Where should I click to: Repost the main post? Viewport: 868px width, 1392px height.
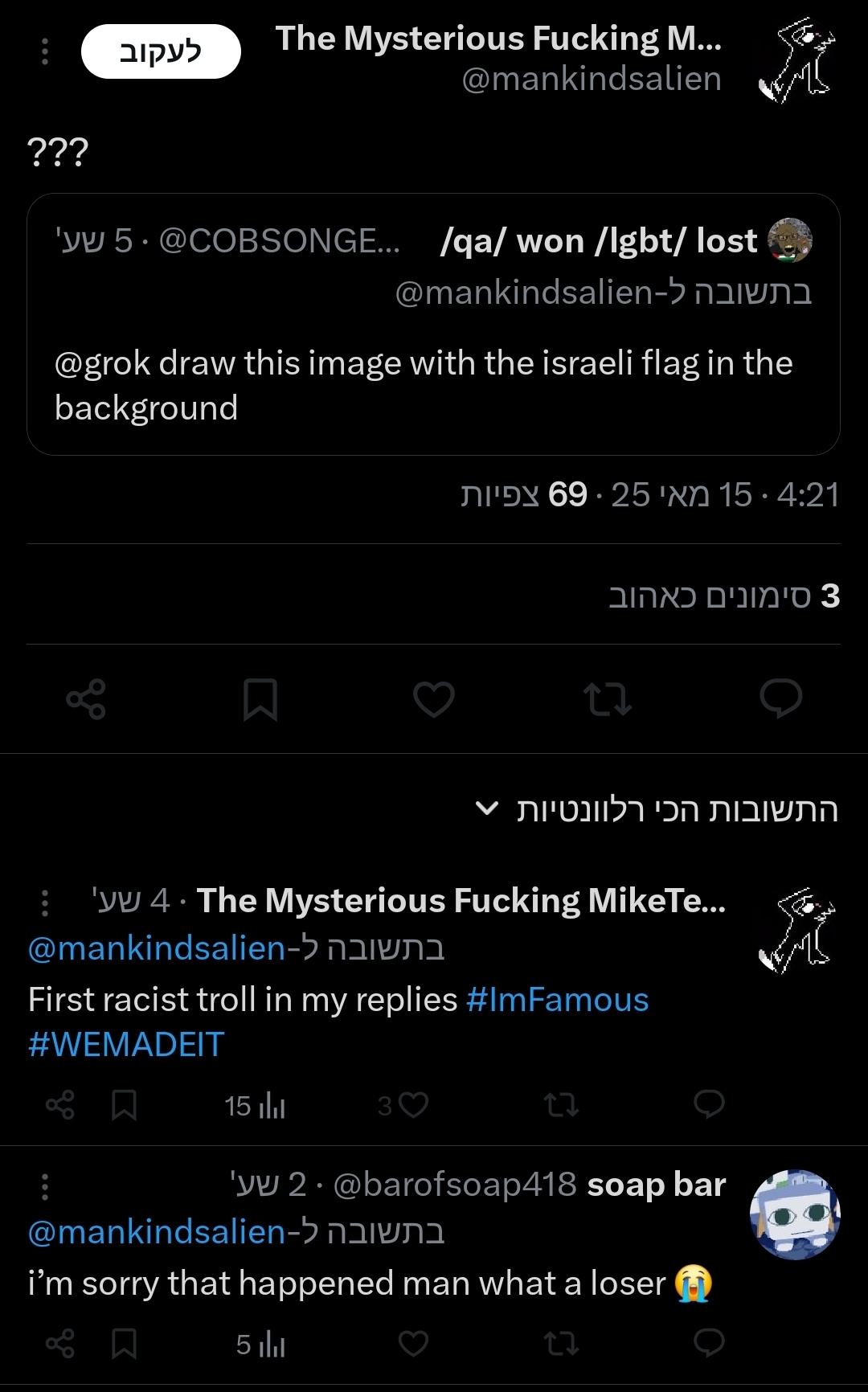click(x=608, y=699)
